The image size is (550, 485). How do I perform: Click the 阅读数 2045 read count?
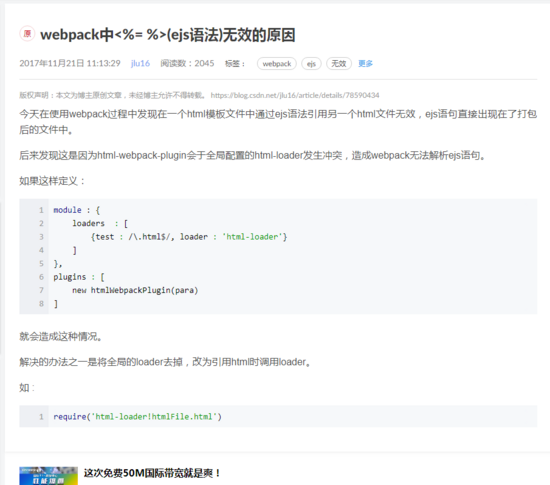click(187, 63)
